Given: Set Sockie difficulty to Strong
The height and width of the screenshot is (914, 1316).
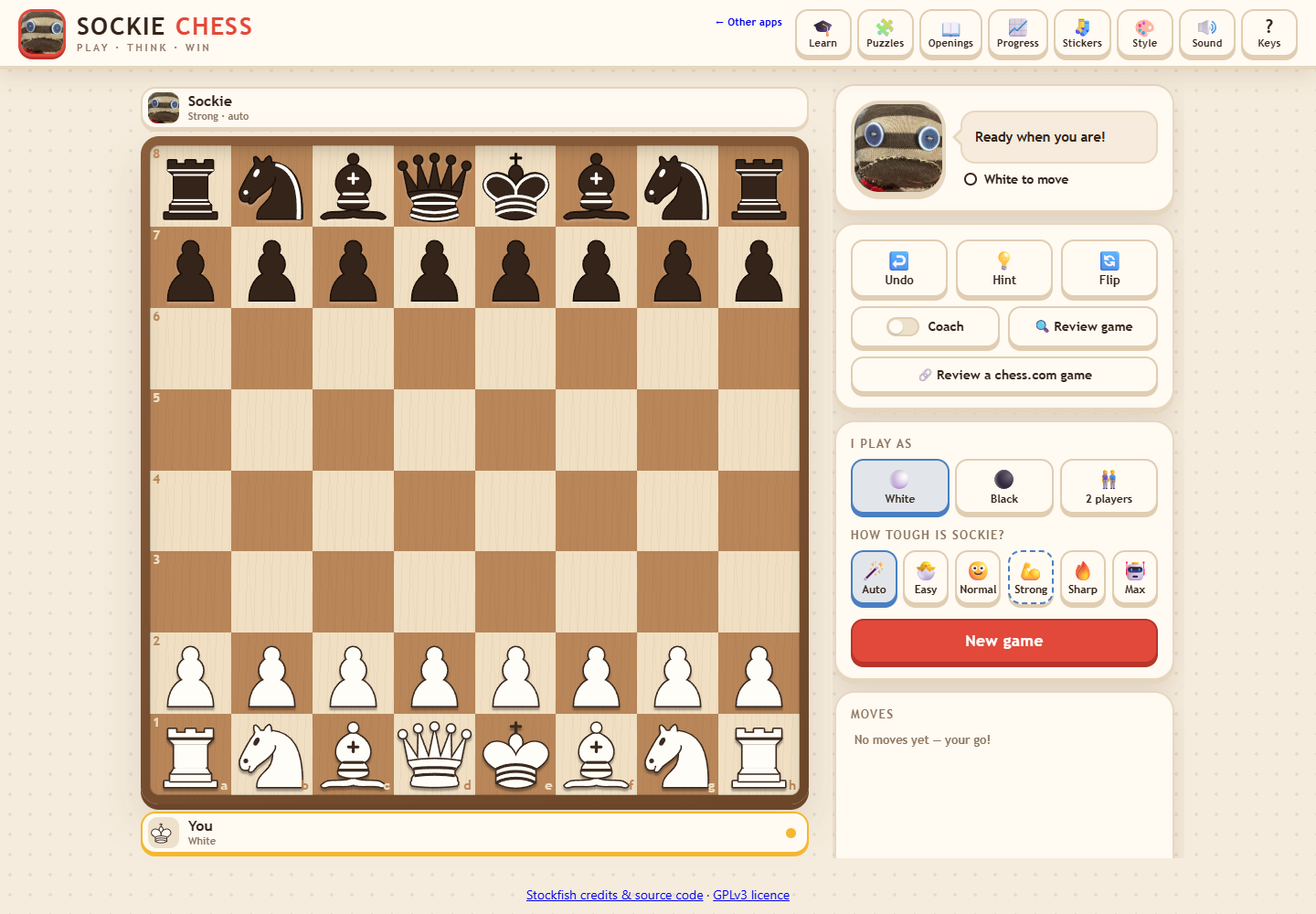Looking at the screenshot, I should [x=1031, y=578].
